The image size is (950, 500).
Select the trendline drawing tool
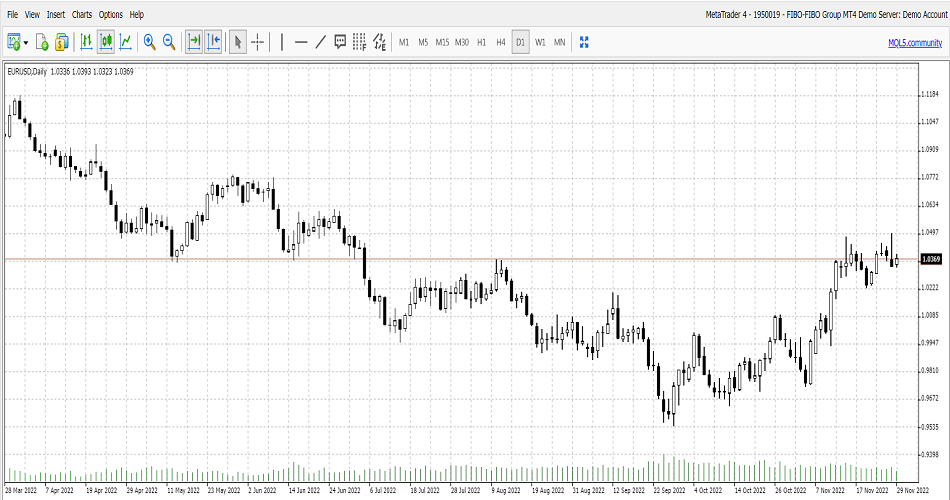(x=320, y=42)
